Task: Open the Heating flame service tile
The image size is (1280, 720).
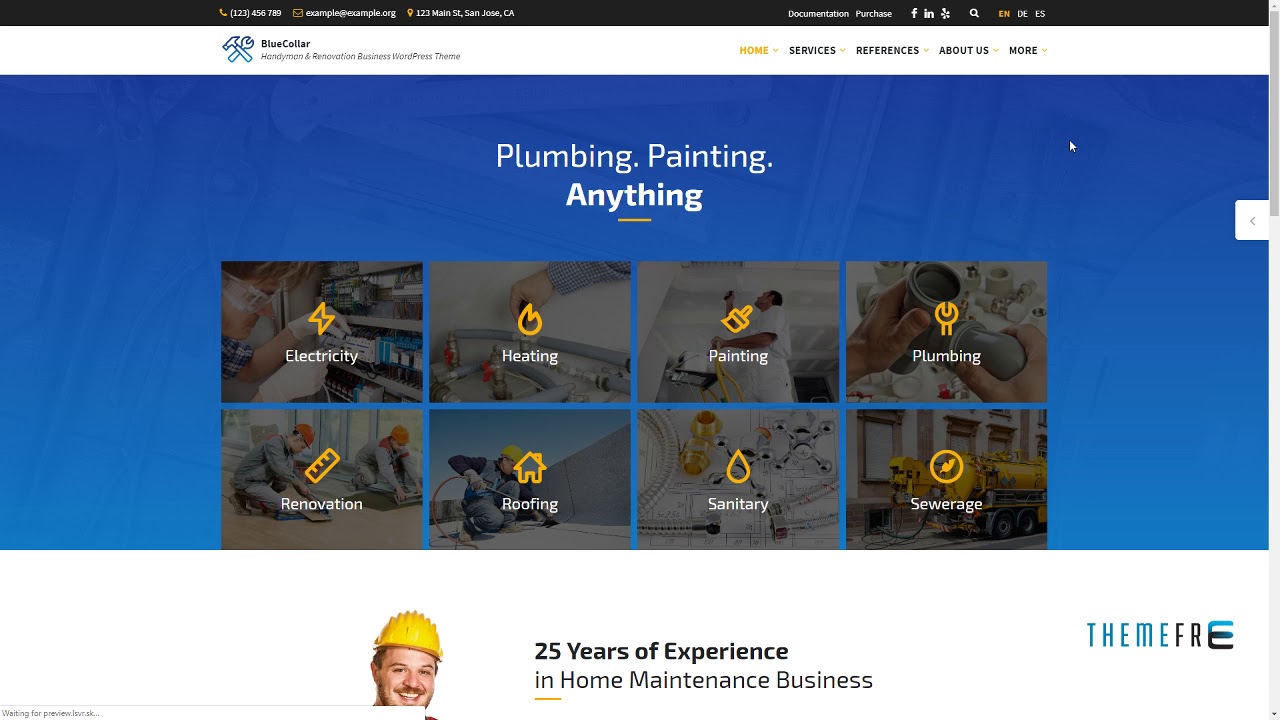Action: (x=530, y=332)
